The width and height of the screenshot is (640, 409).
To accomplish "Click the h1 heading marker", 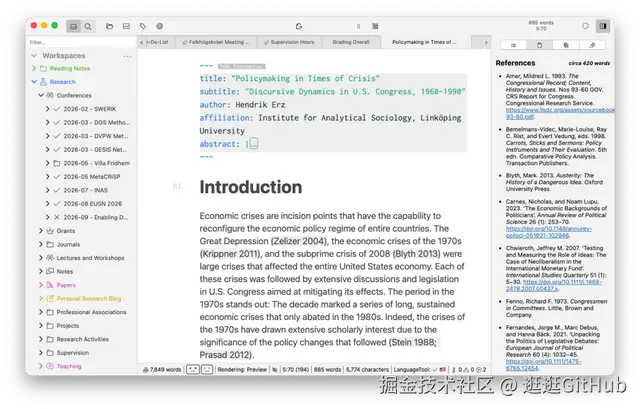I will [x=177, y=186].
